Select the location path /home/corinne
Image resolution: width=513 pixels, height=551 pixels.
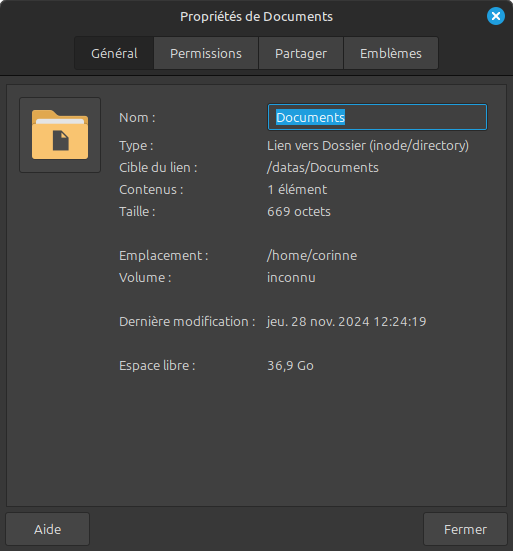(x=312, y=255)
